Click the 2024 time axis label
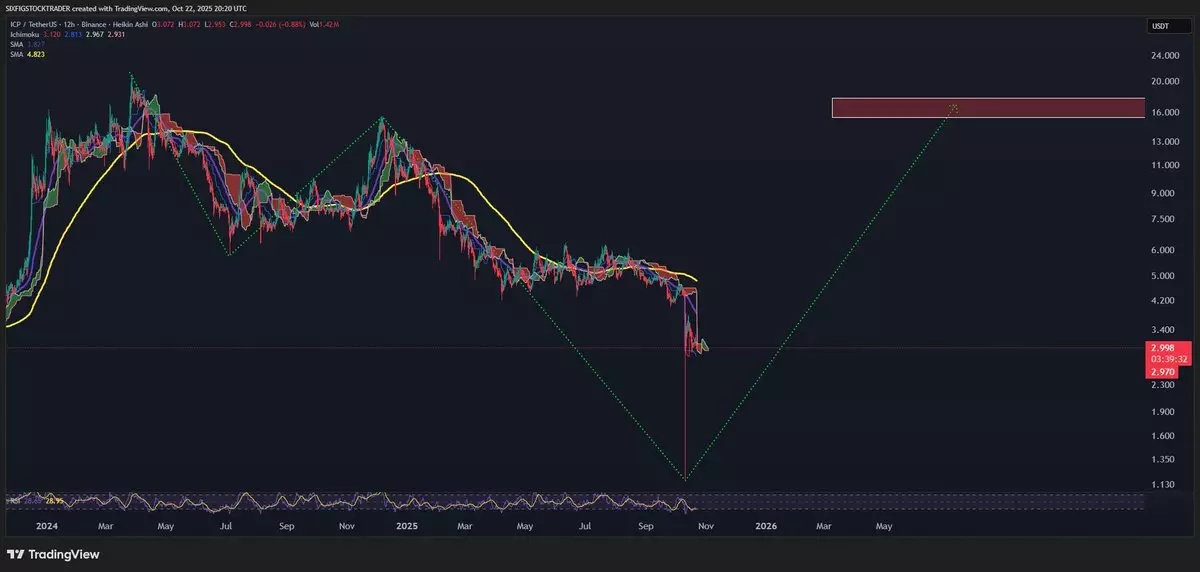This screenshot has width=1200, height=572. [46, 524]
